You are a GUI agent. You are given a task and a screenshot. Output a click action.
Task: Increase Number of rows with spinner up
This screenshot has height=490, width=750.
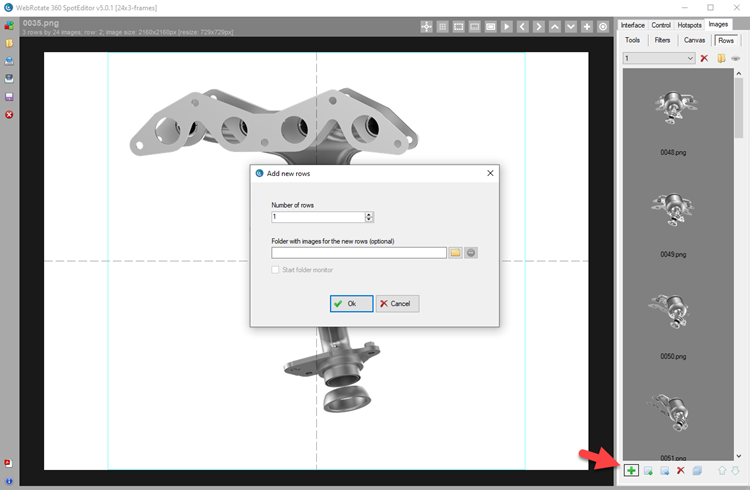(x=369, y=214)
